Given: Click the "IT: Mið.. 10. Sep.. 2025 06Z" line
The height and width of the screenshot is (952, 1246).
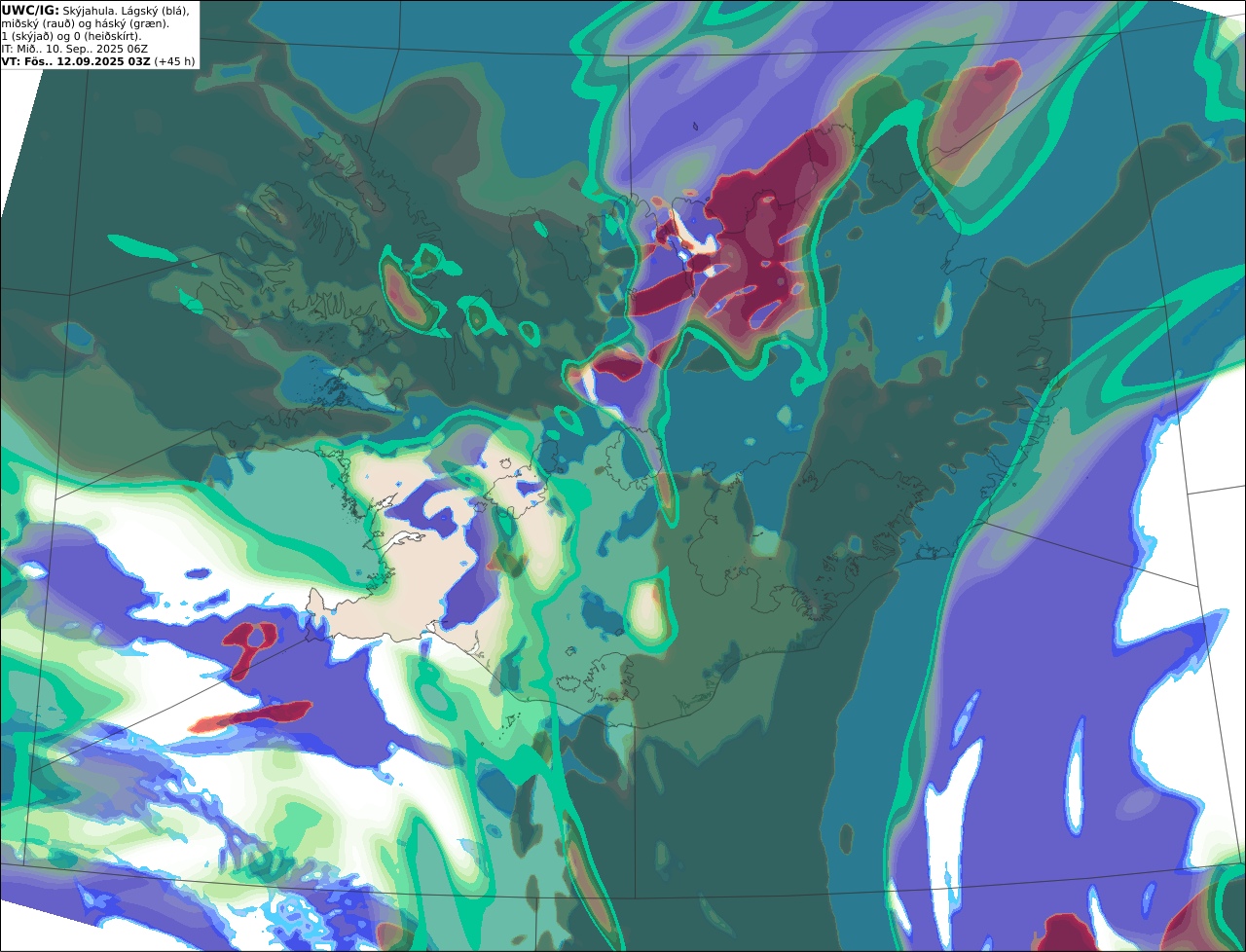Looking at the screenshot, I should tap(74, 49).
